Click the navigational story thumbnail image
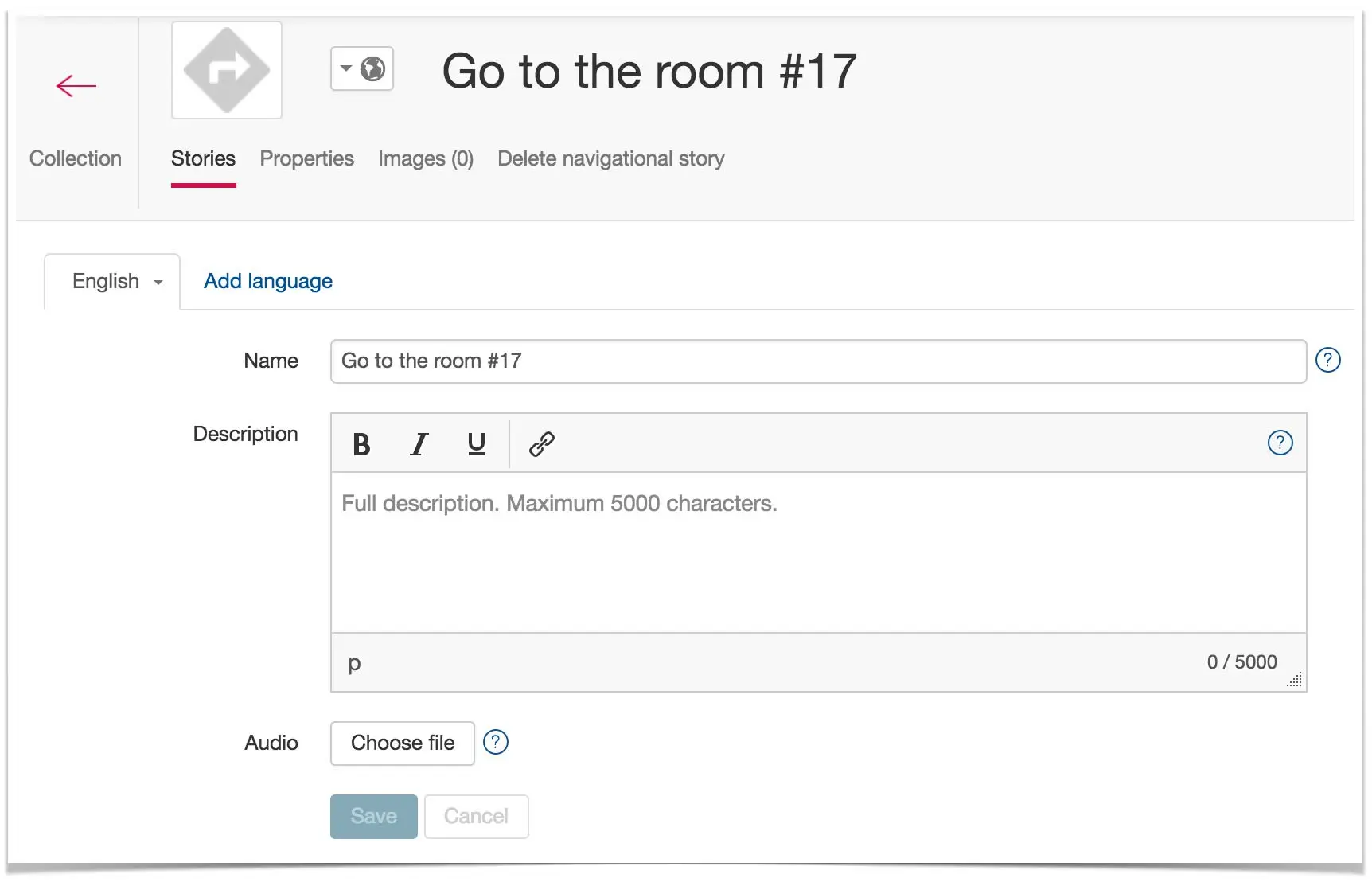The width and height of the screenshot is (1372, 882). coord(227,70)
